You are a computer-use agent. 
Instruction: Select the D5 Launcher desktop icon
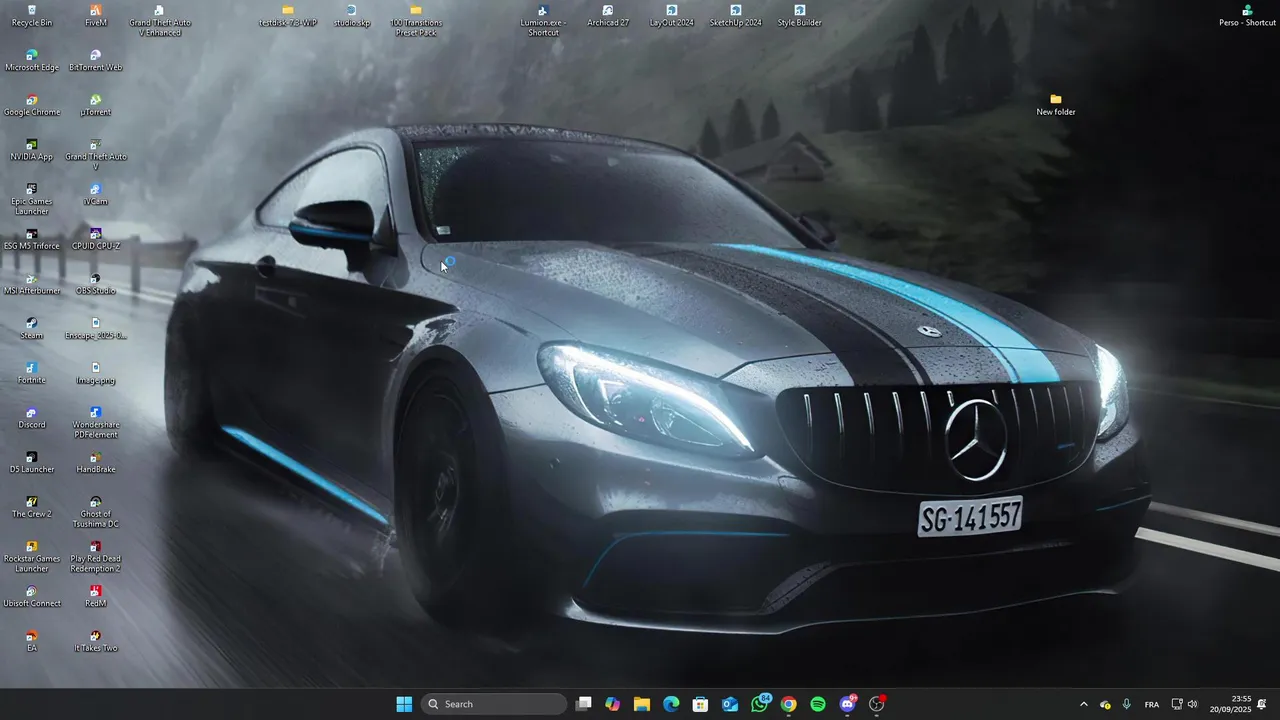(x=32, y=462)
